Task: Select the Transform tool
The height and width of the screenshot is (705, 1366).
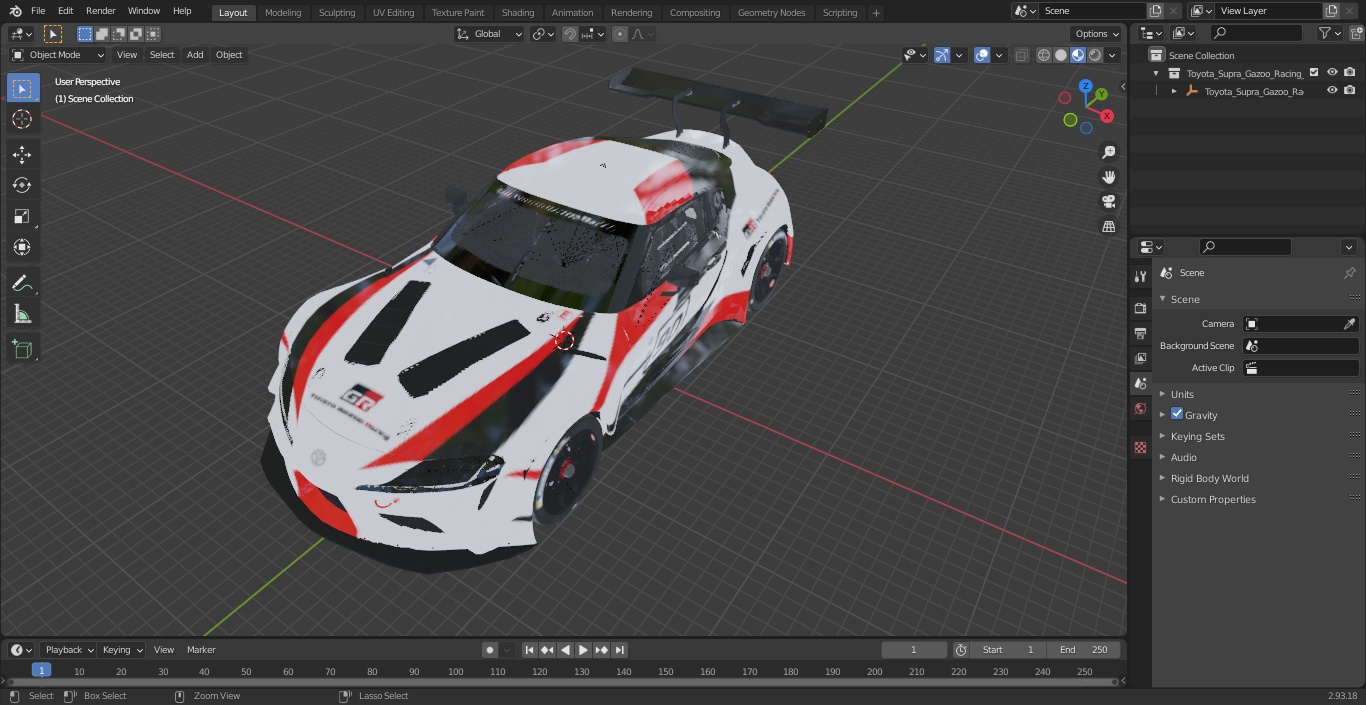Action: click(x=22, y=247)
